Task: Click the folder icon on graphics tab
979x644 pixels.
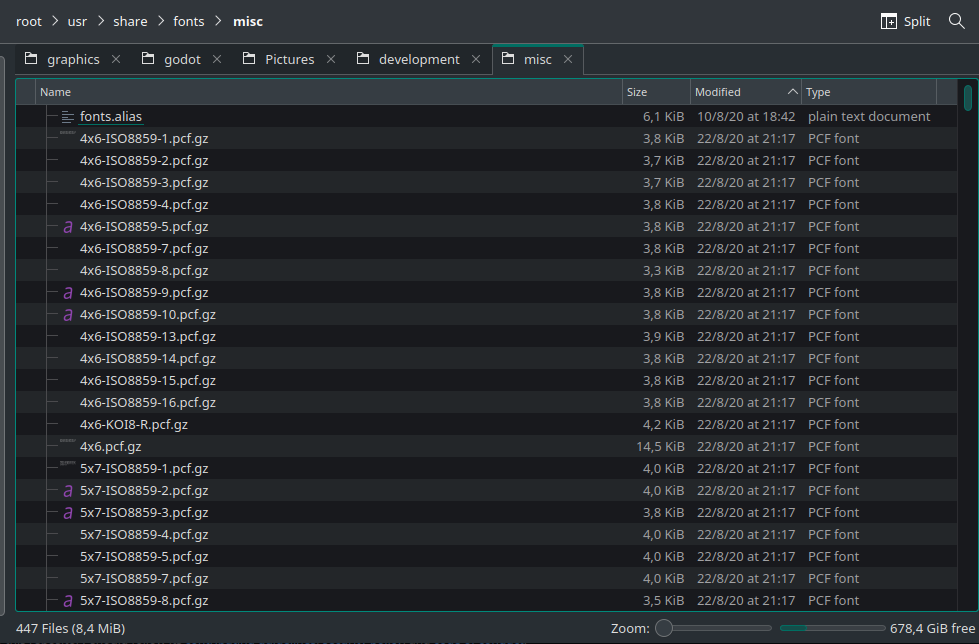Action: pyautogui.click(x=31, y=59)
